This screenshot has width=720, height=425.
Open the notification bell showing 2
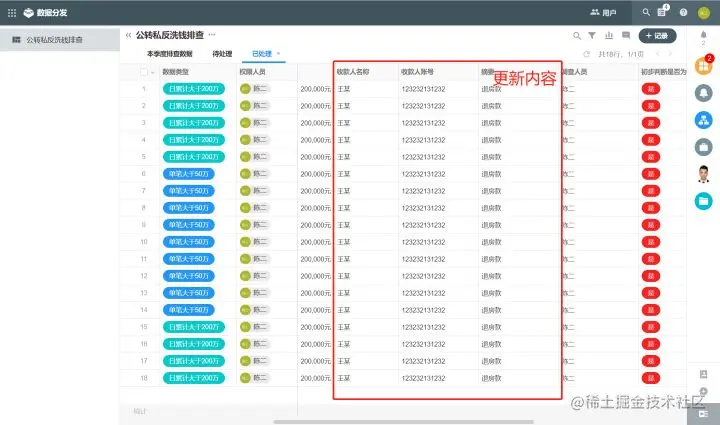coord(703,37)
